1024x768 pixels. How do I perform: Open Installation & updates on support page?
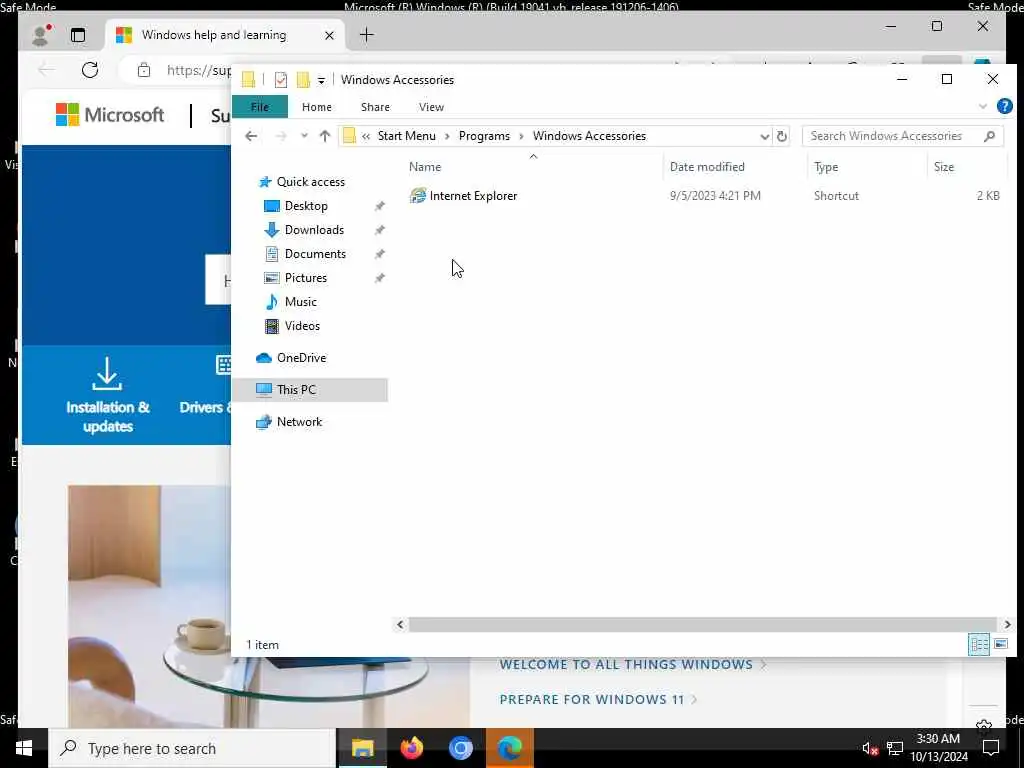pyautogui.click(x=108, y=395)
